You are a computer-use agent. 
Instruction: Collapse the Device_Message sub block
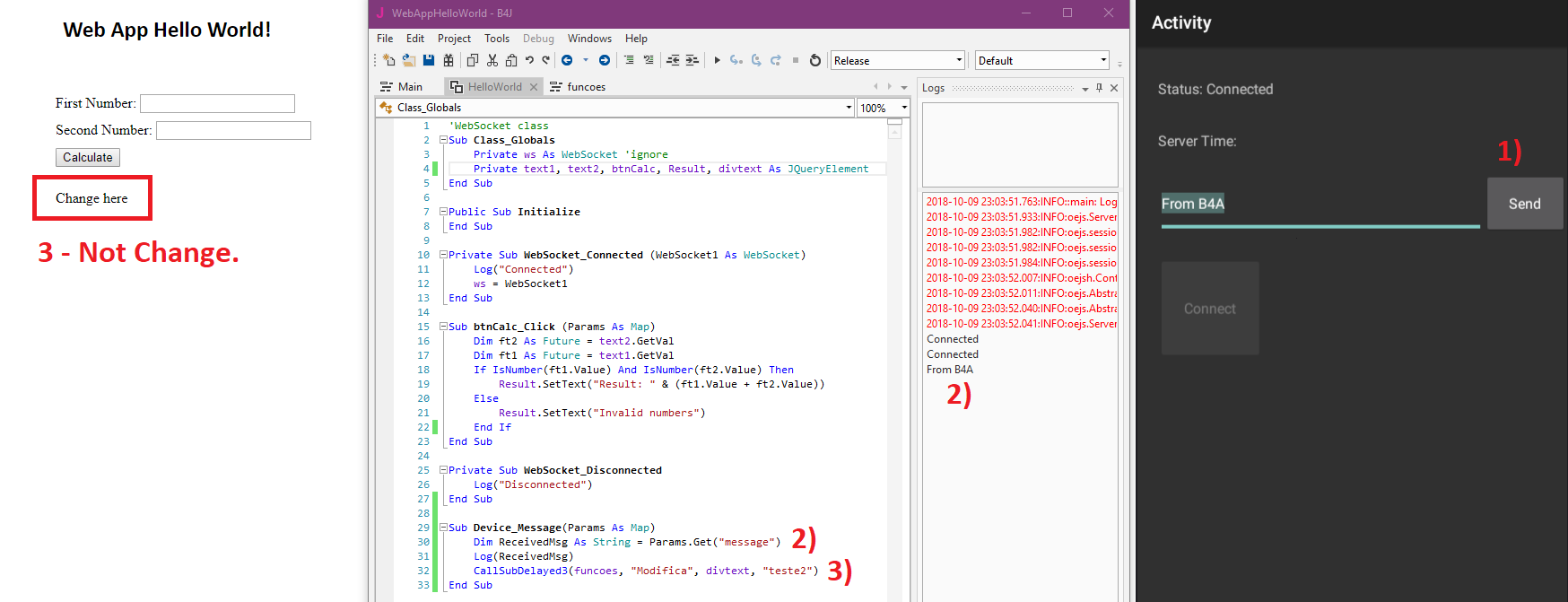pos(443,528)
